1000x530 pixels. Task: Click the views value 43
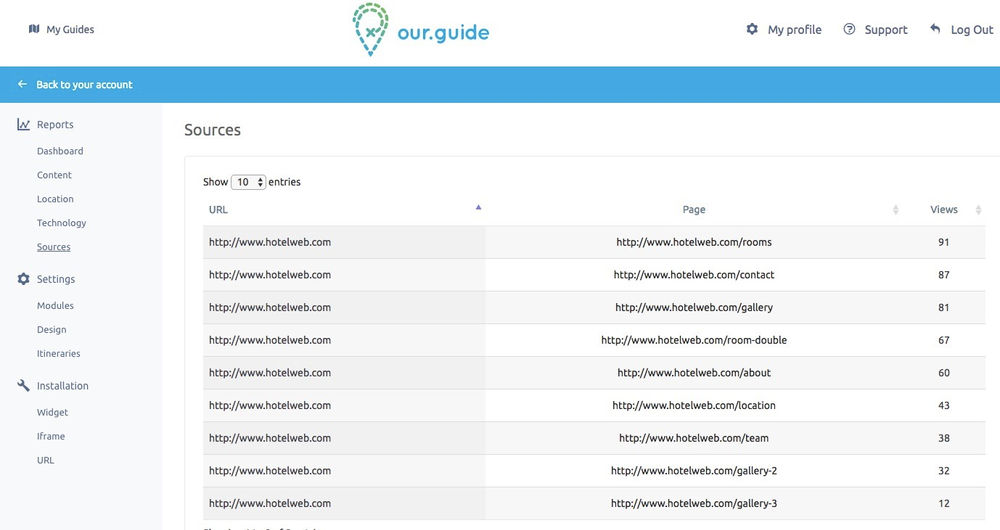pos(944,405)
